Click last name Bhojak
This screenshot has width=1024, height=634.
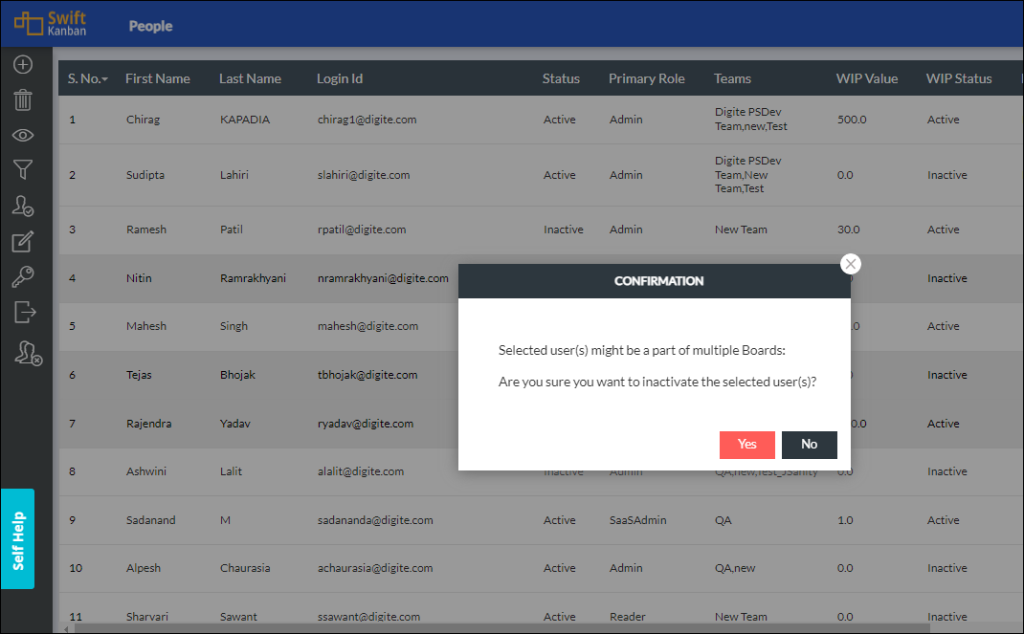tap(238, 375)
